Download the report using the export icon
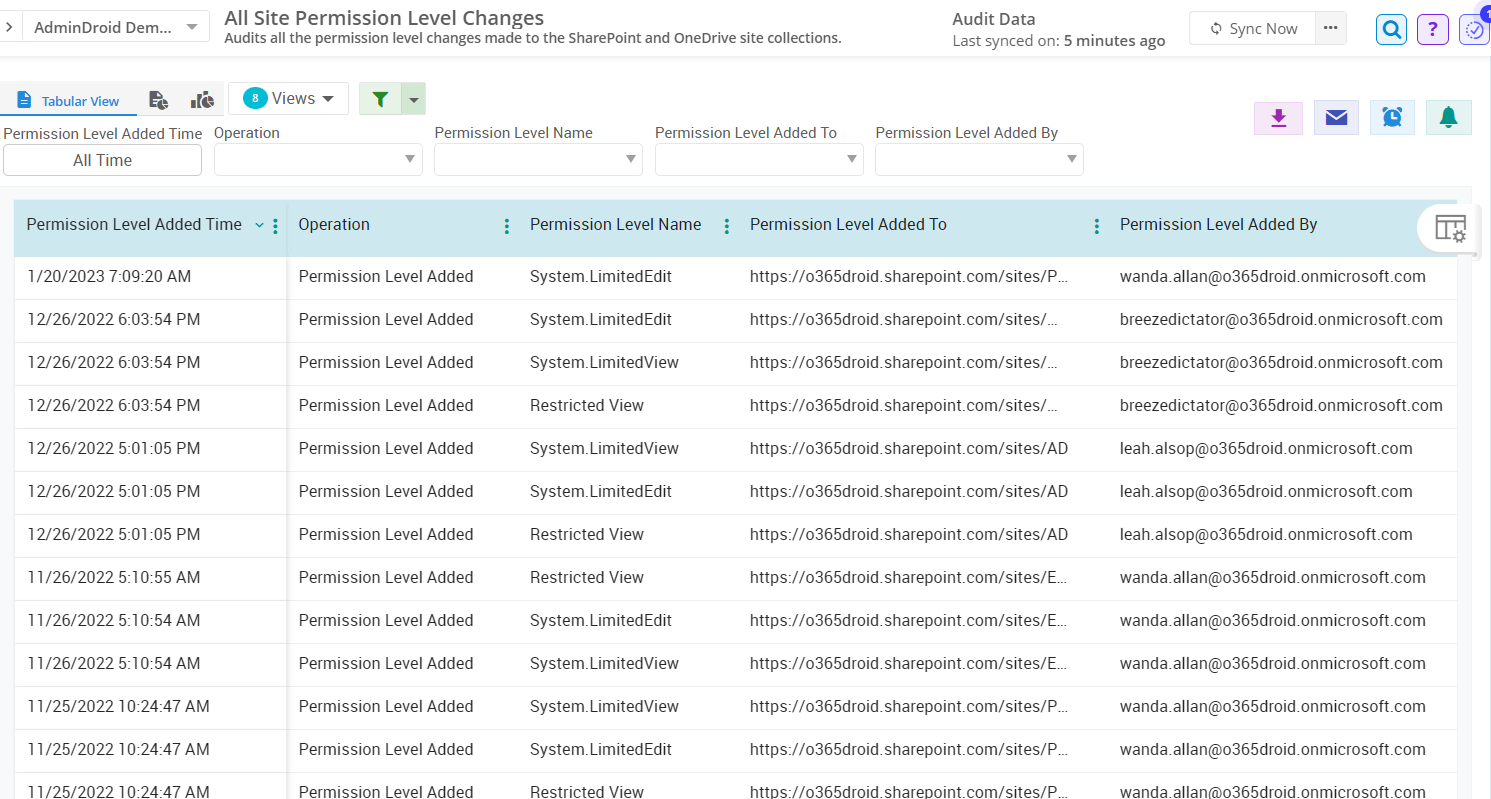This screenshot has width=1491, height=799. click(1278, 117)
